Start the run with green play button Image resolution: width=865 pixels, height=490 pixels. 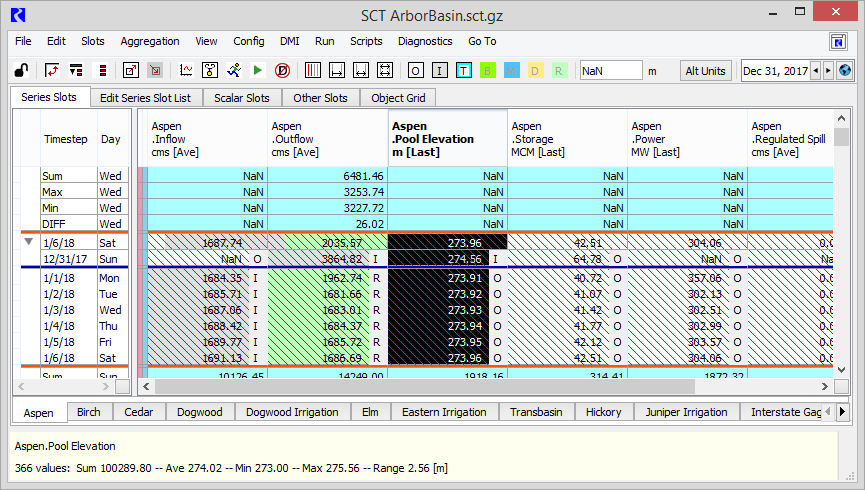[257, 71]
